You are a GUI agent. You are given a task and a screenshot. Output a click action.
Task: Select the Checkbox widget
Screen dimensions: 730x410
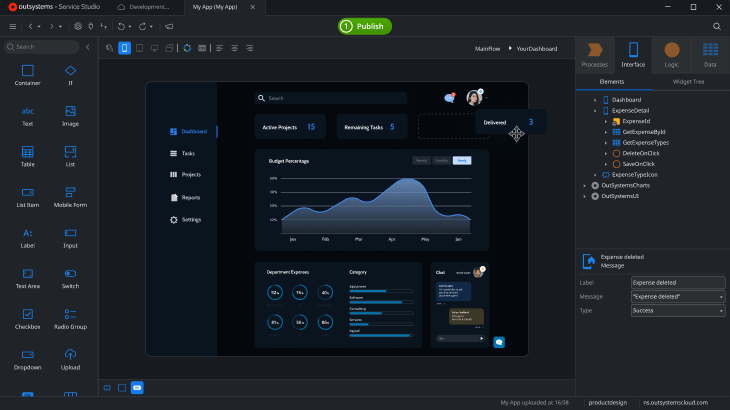pyautogui.click(x=27, y=319)
